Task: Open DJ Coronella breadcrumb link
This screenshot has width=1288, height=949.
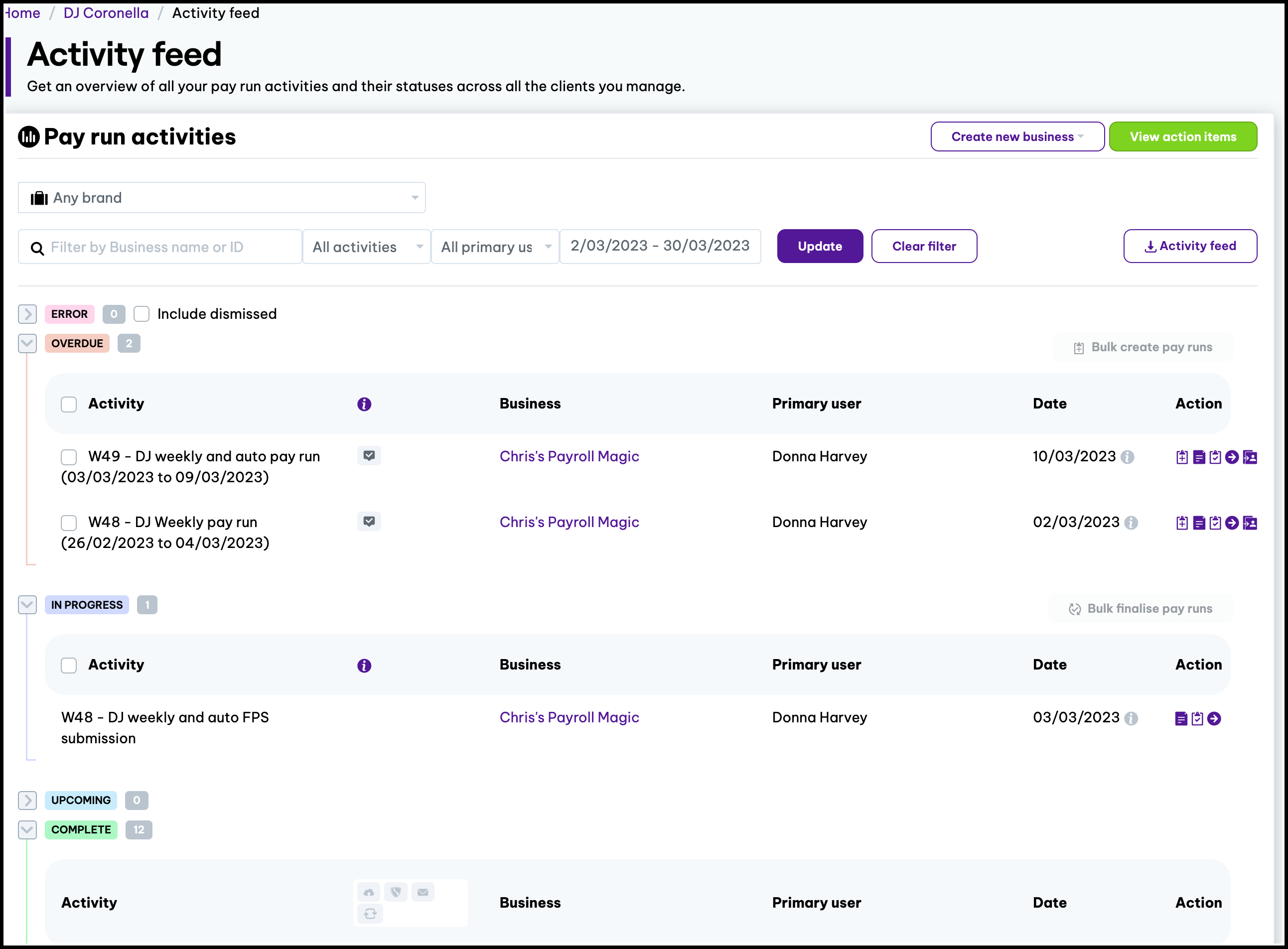Action: (106, 12)
